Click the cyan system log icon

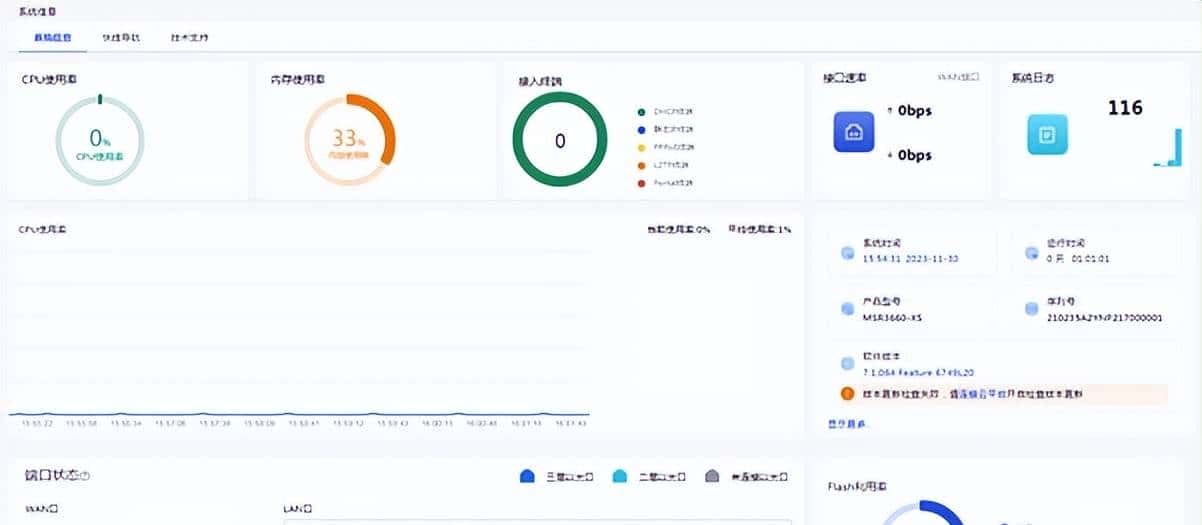point(1047,133)
